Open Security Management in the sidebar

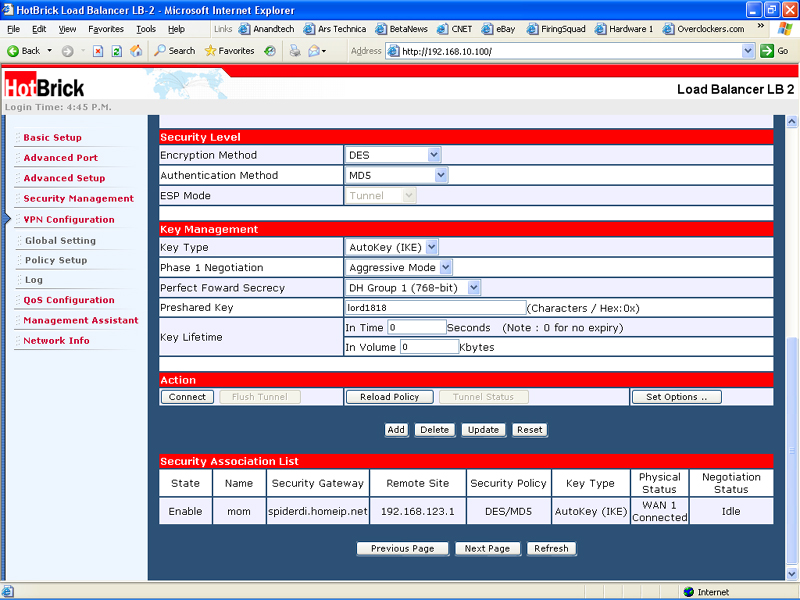click(x=79, y=198)
